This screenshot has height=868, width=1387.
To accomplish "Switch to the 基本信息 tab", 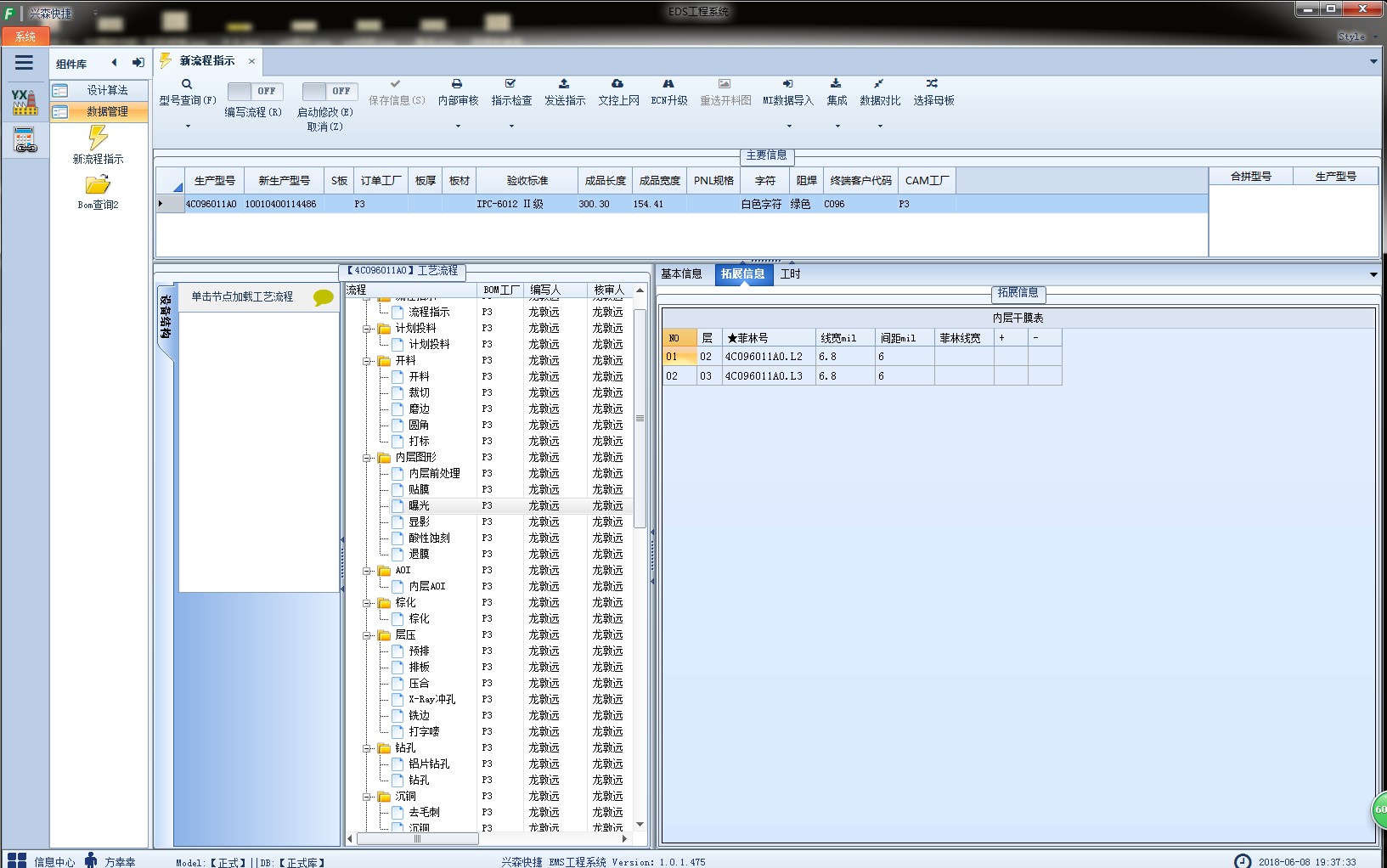I will (681, 274).
